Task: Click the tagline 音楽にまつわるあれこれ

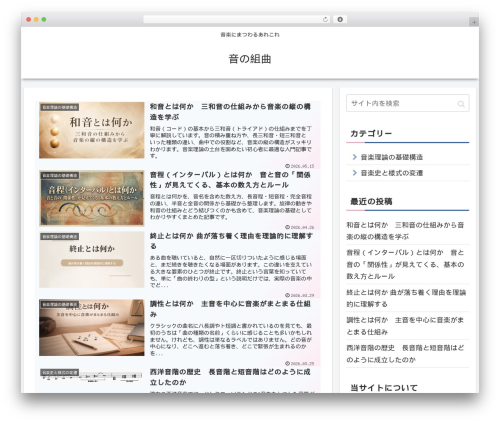Action: 250,34
